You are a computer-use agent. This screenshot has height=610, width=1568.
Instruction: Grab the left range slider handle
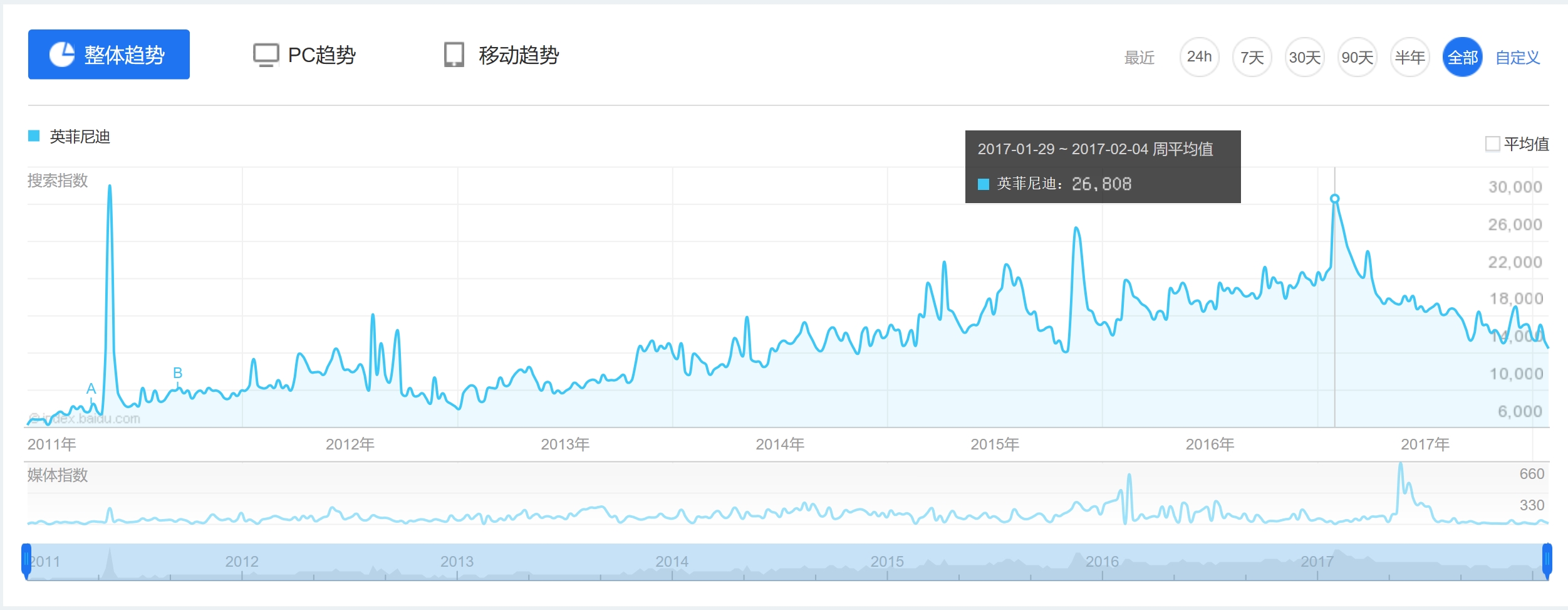click(26, 561)
